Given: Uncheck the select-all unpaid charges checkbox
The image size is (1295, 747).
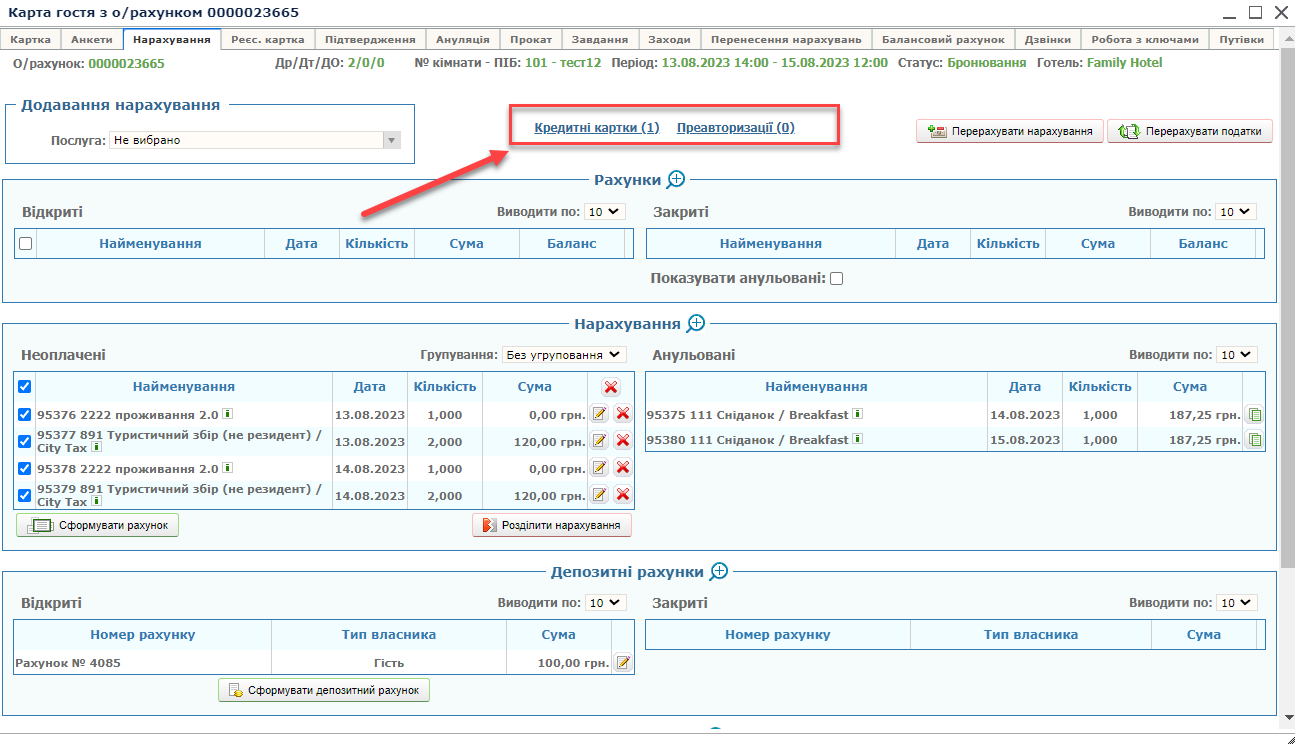Looking at the screenshot, I should [x=25, y=387].
